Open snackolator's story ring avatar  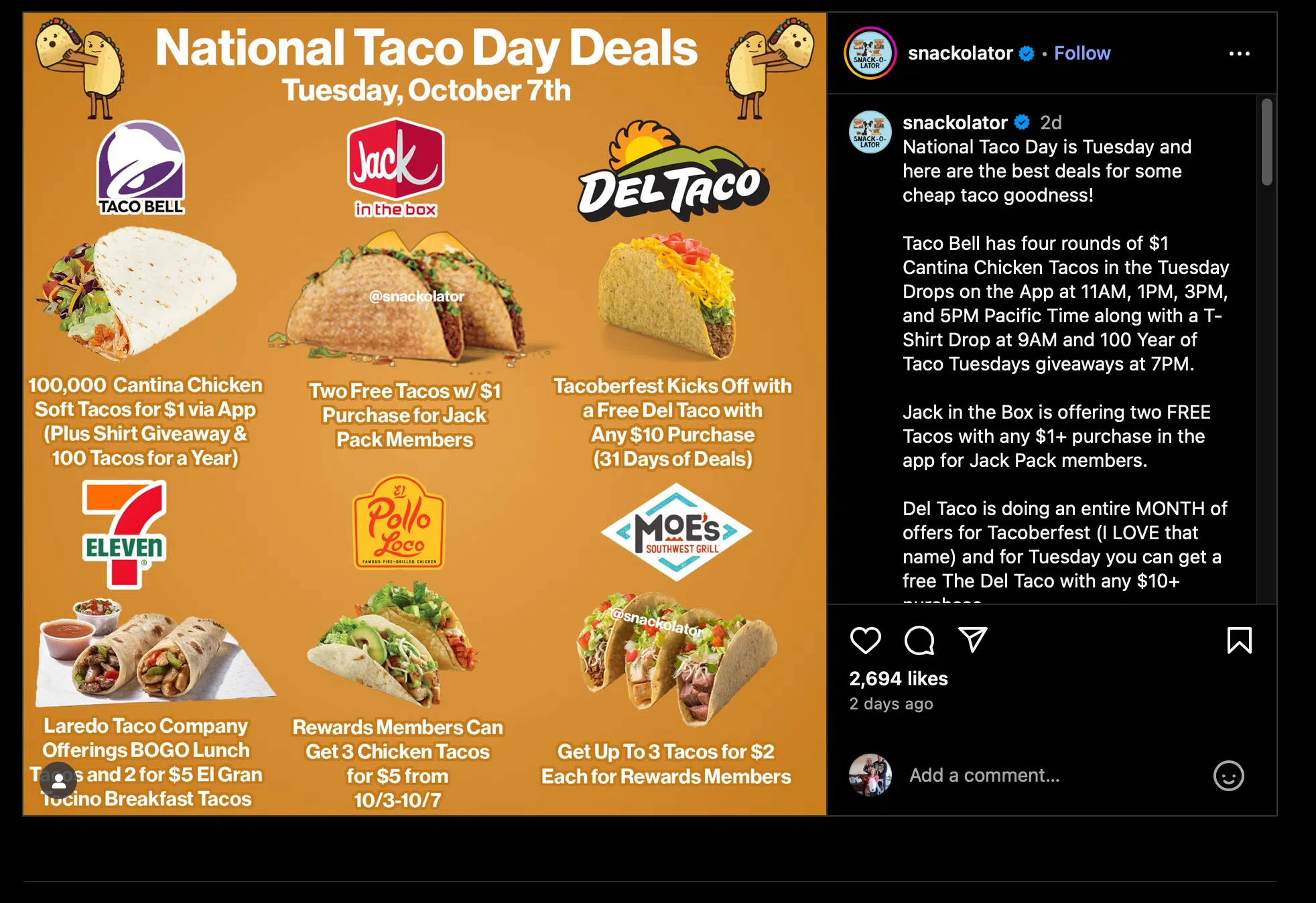[870, 54]
